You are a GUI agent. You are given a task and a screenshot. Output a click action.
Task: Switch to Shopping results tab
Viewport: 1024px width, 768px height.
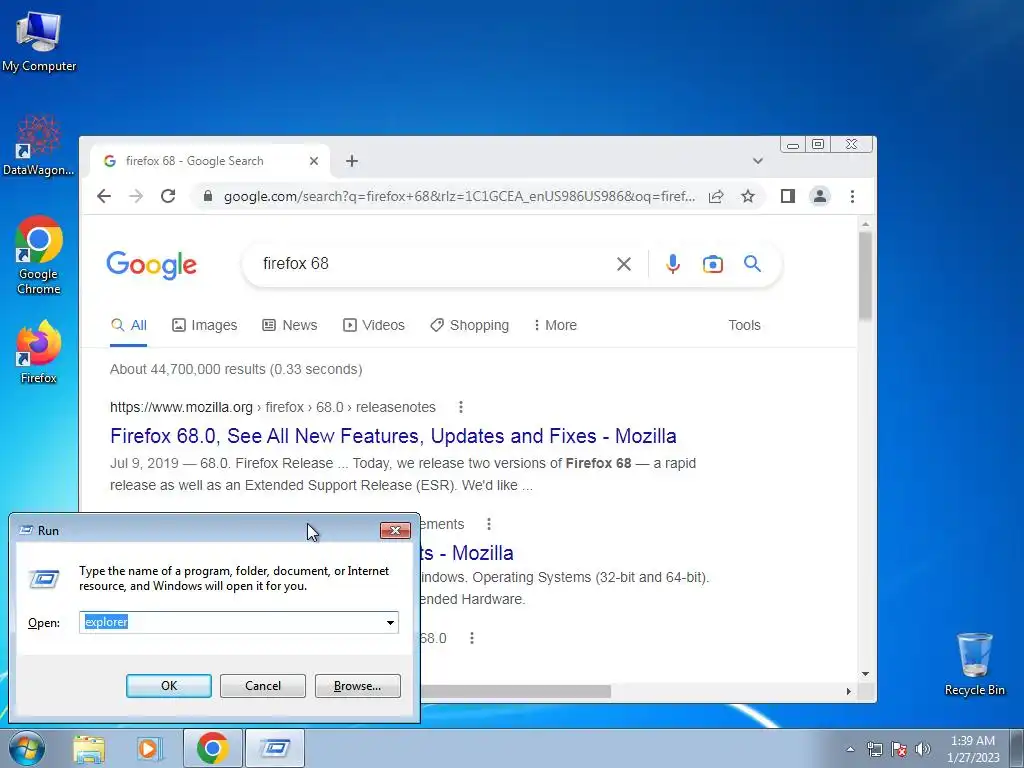tap(469, 325)
